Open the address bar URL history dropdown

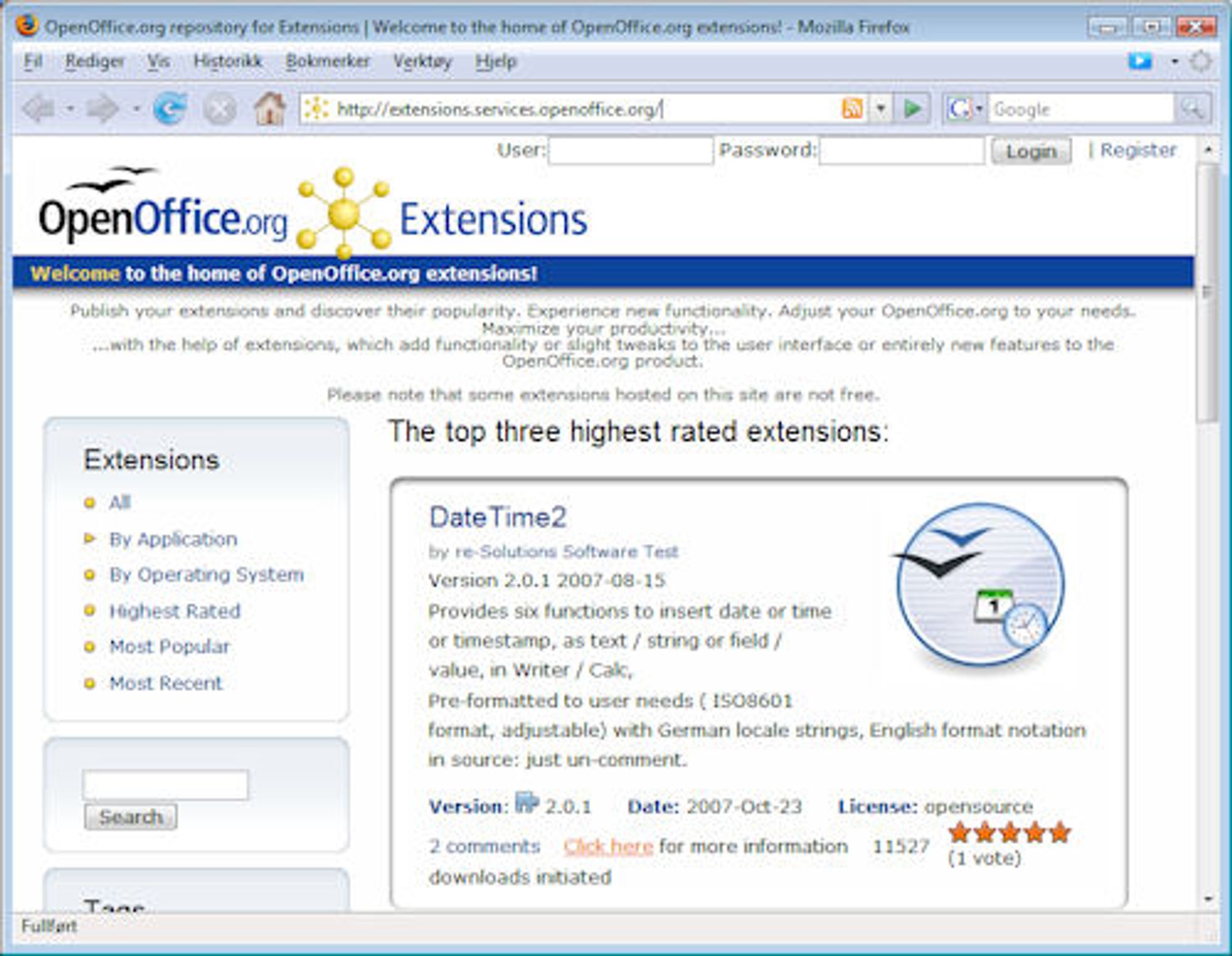pos(881,109)
